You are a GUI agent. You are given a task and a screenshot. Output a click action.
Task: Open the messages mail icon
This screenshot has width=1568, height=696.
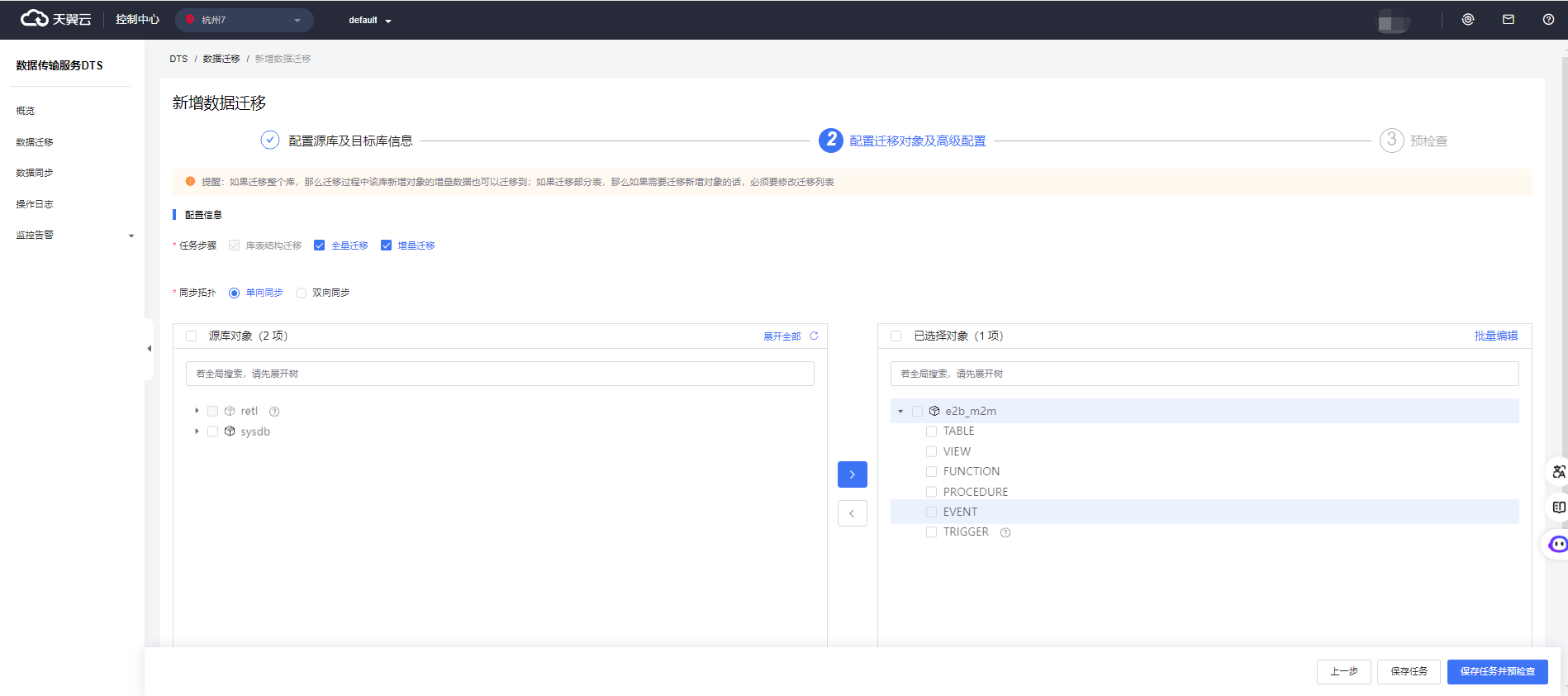1509,19
